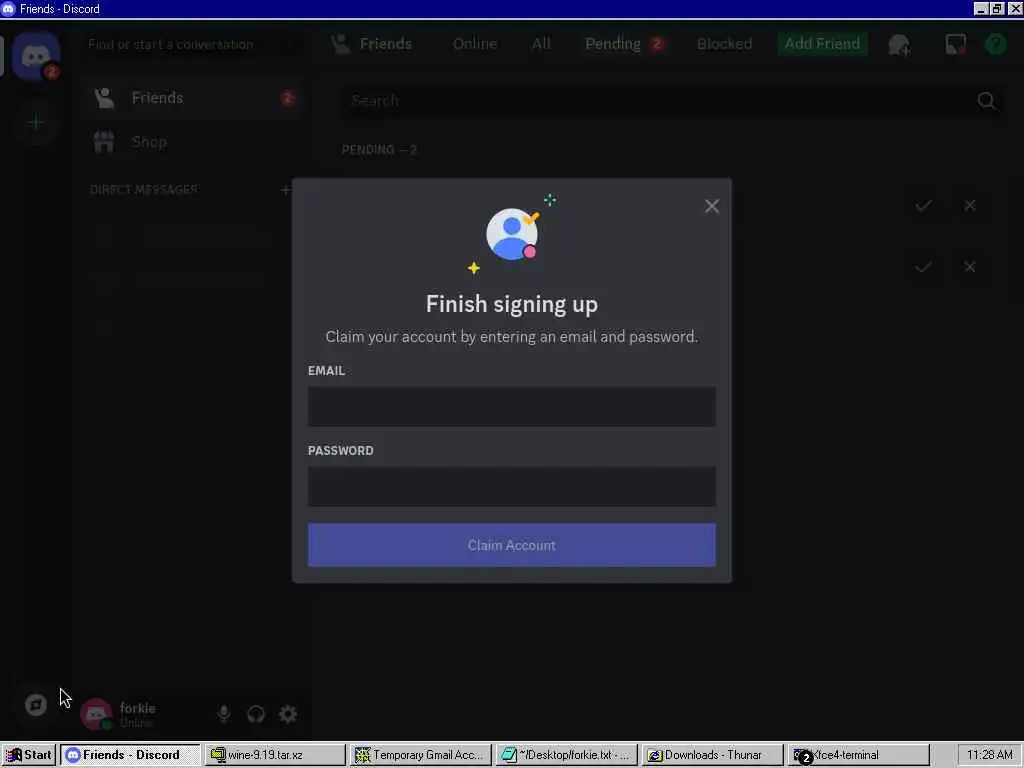Screen dimensions: 1024x768
Task: Toggle microphone mute
Action: pos(223,714)
